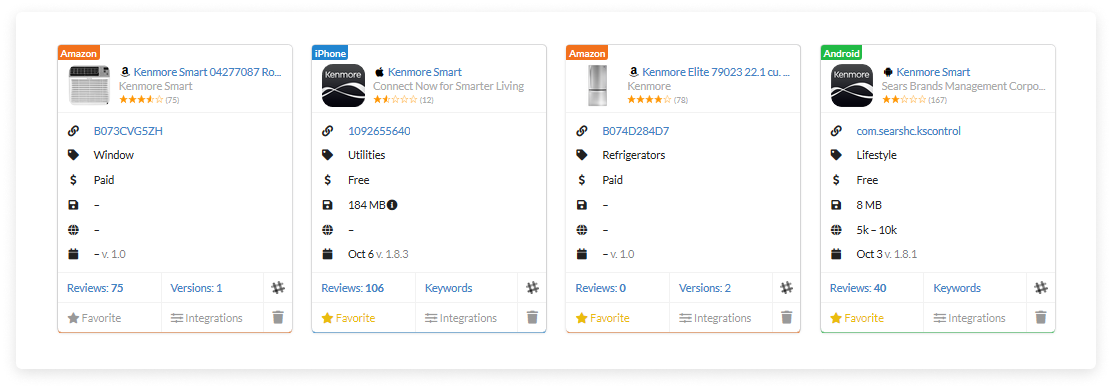Delete the Kenmore Smart 04277087 Amazon card

pyautogui.click(x=278, y=317)
